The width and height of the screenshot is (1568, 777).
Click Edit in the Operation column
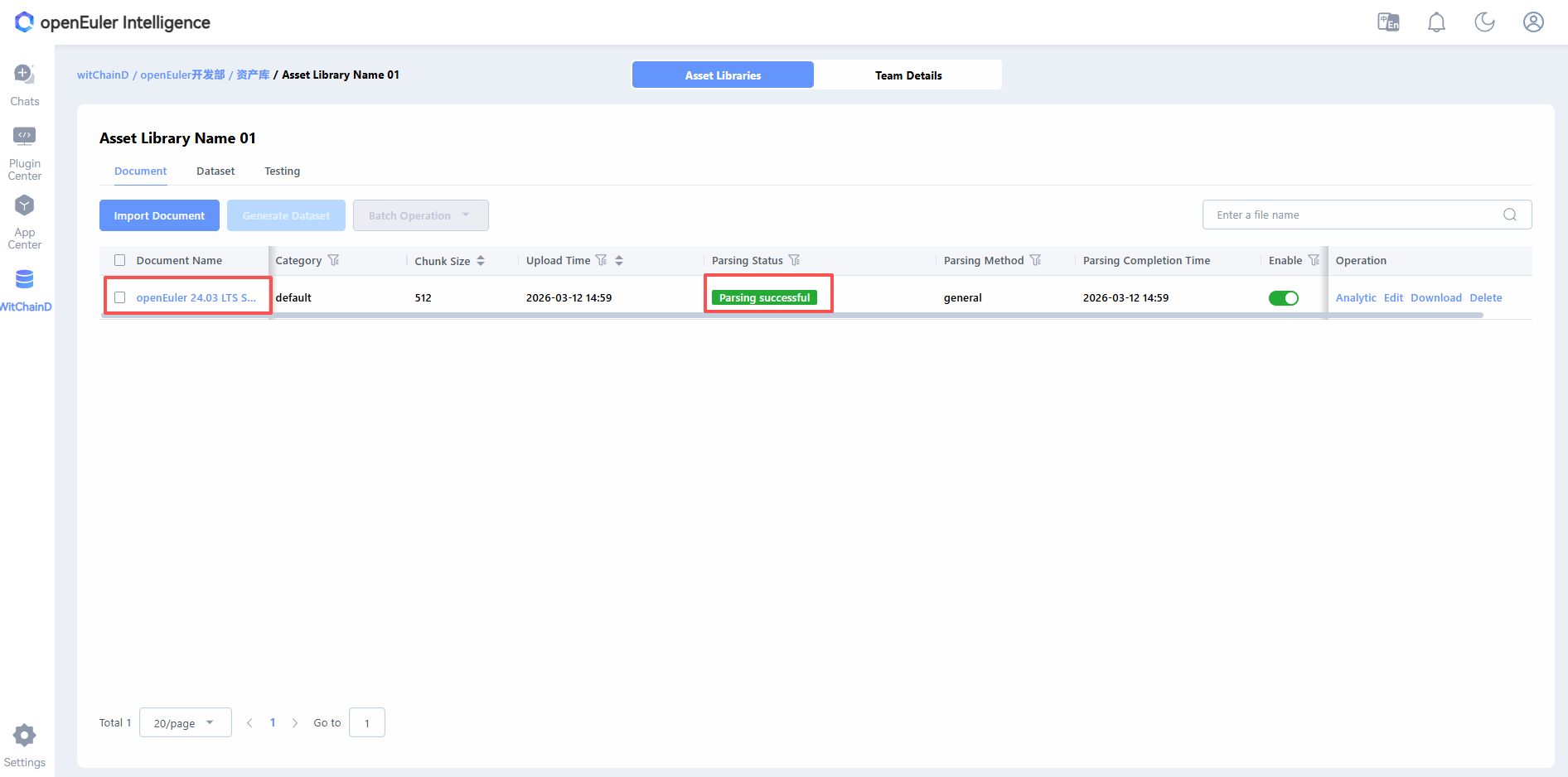pyautogui.click(x=1393, y=297)
